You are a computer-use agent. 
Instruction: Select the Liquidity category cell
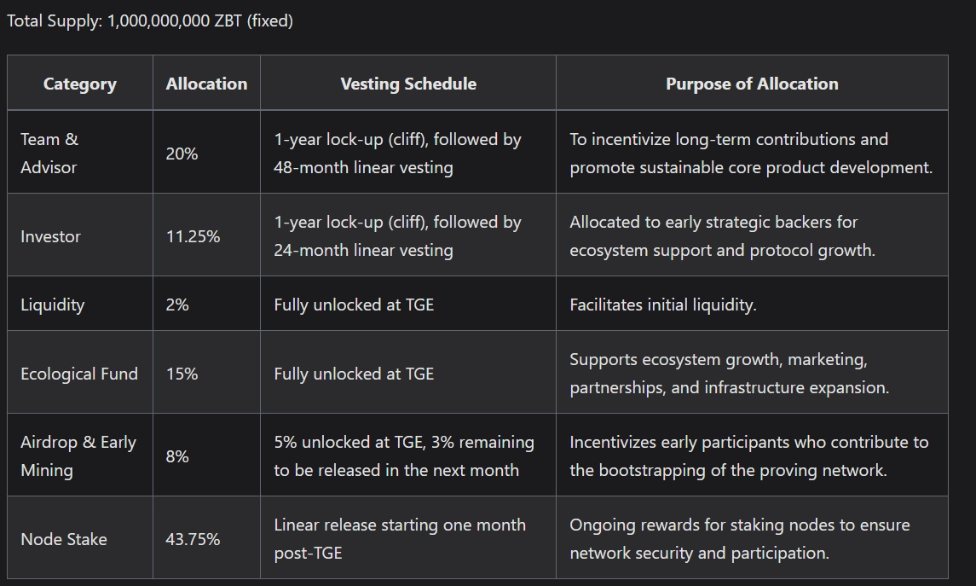coord(52,305)
